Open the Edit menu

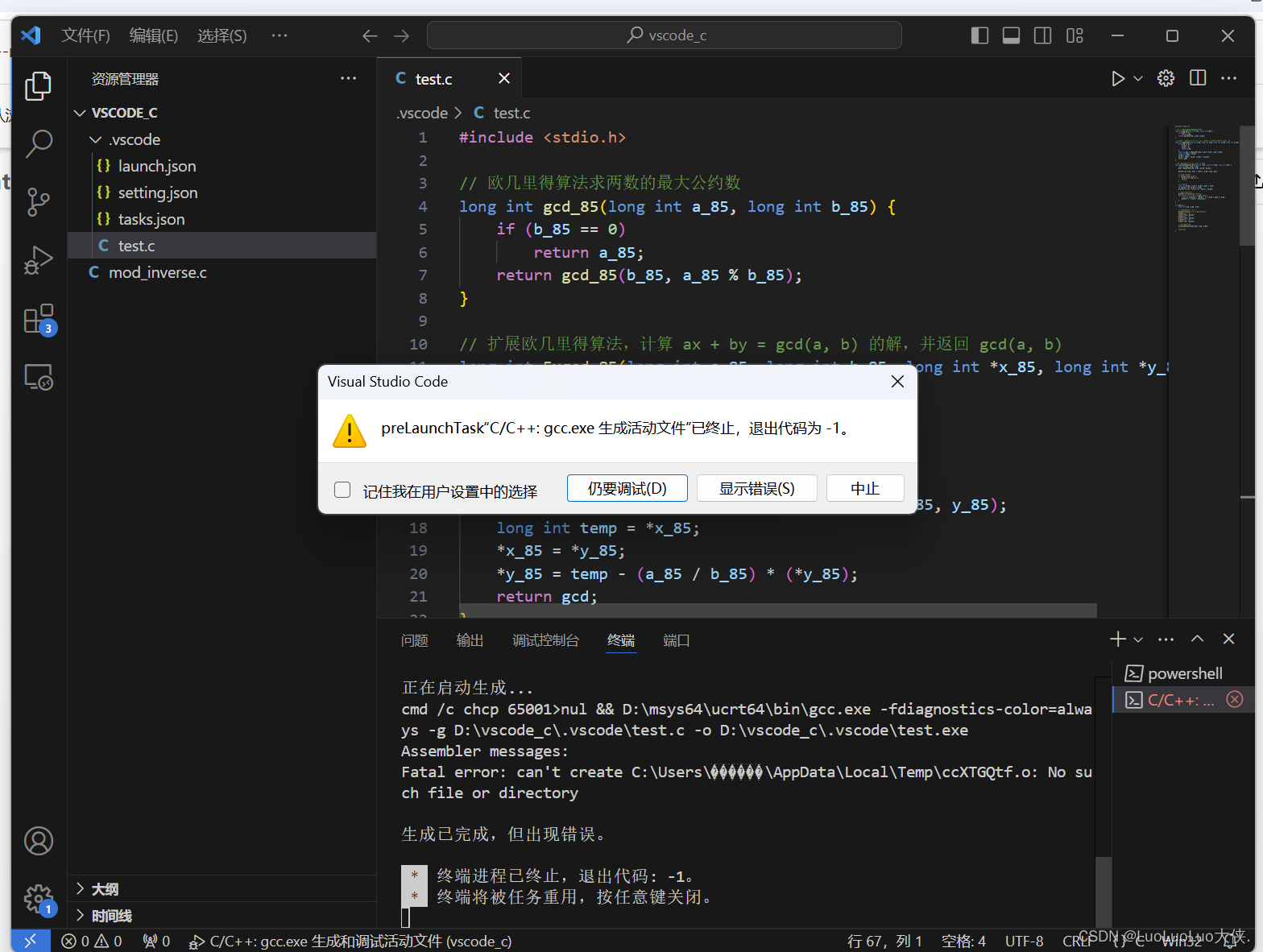[153, 35]
